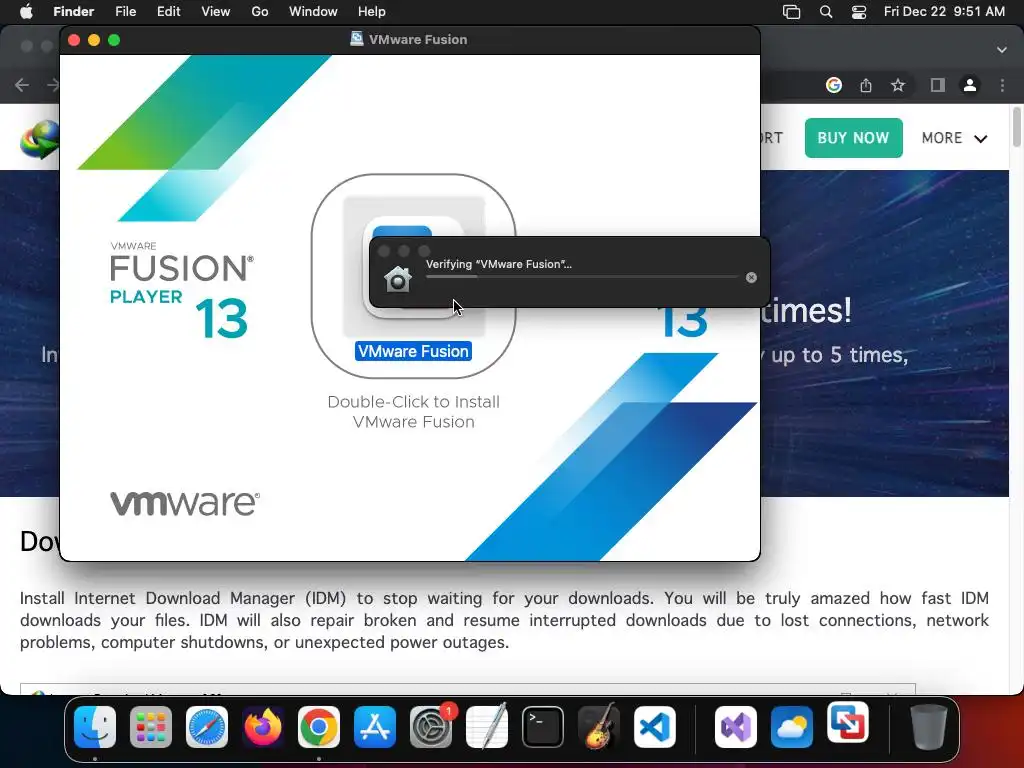The width and height of the screenshot is (1024, 768).
Task: Click the VMware Fusion window title
Action: click(418, 39)
